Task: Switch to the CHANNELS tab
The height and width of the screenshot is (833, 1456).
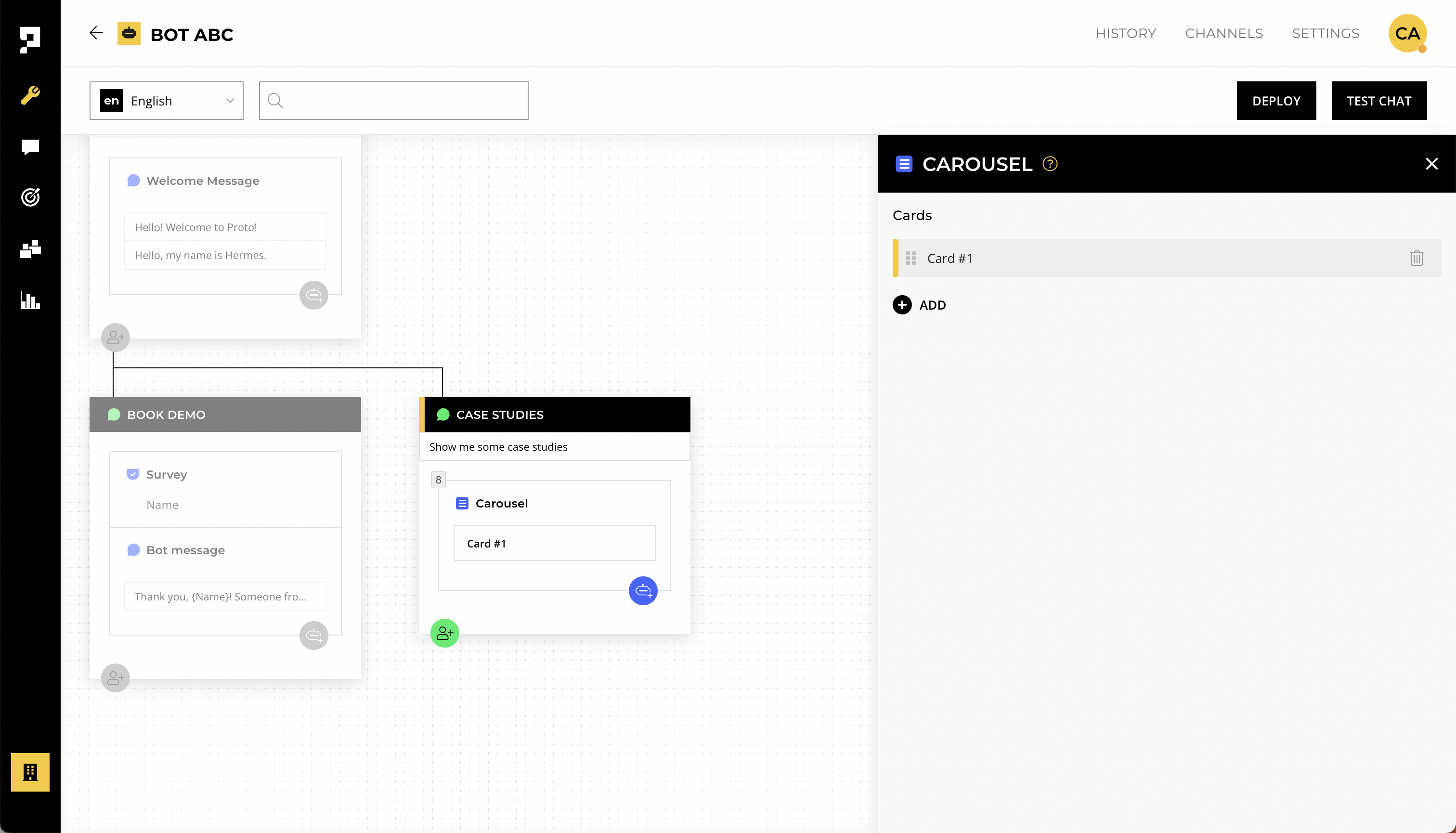Action: coord(1224,33)
